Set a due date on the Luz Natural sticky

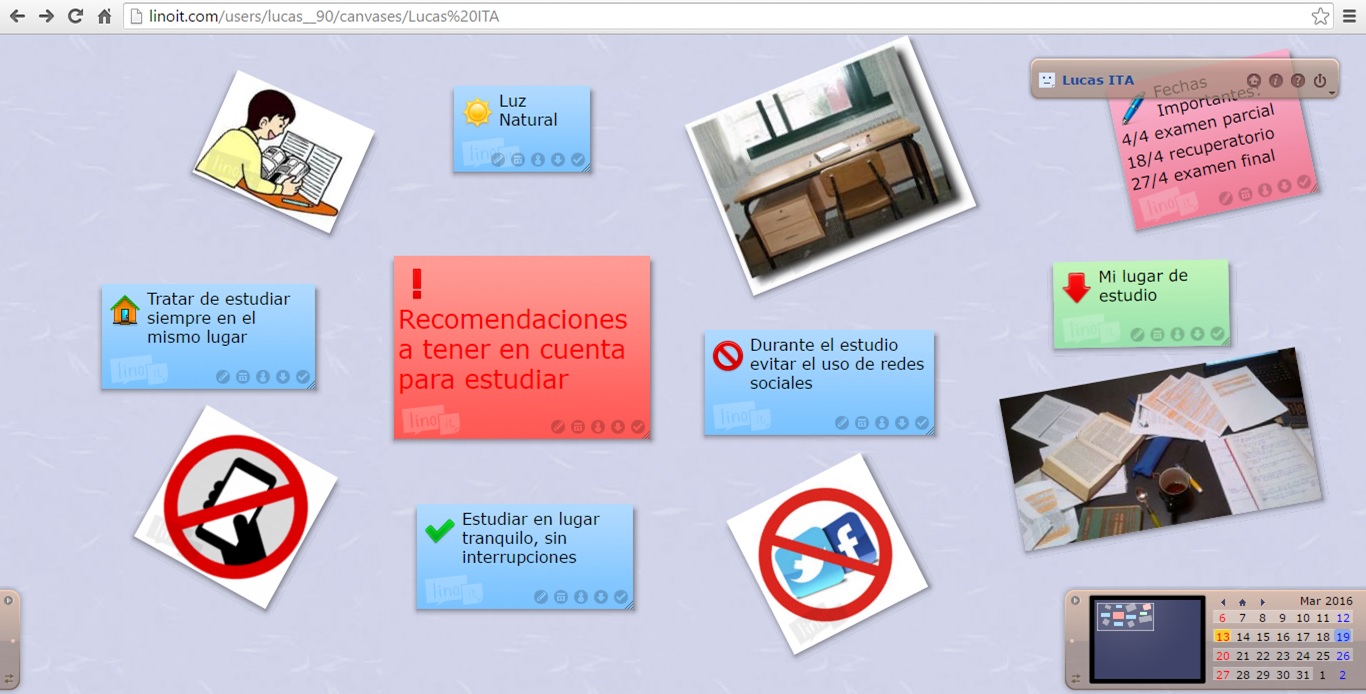pyautogui.click(x=518, y=160)
